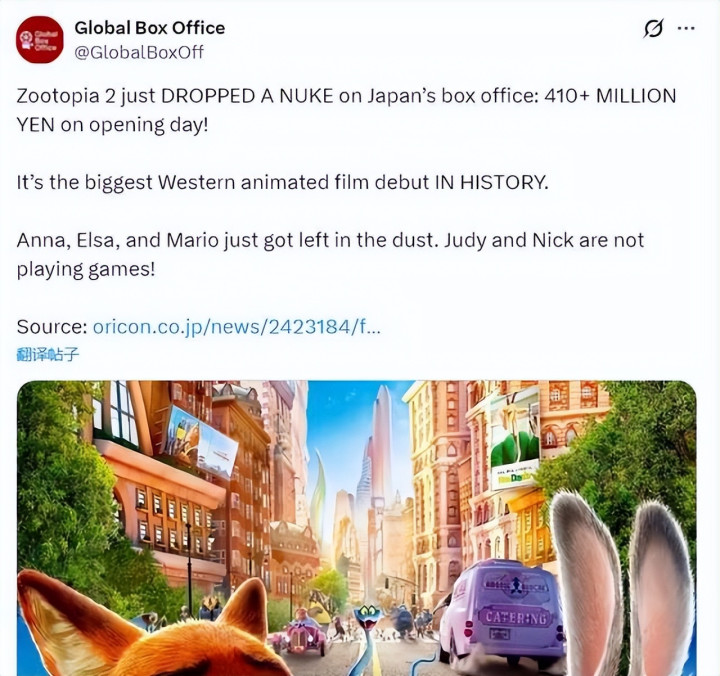Click the "biggest Western animated film debut" sentence
Viewport: 720px width, 676px height.
pyautogui.click(x=282, y=182)
